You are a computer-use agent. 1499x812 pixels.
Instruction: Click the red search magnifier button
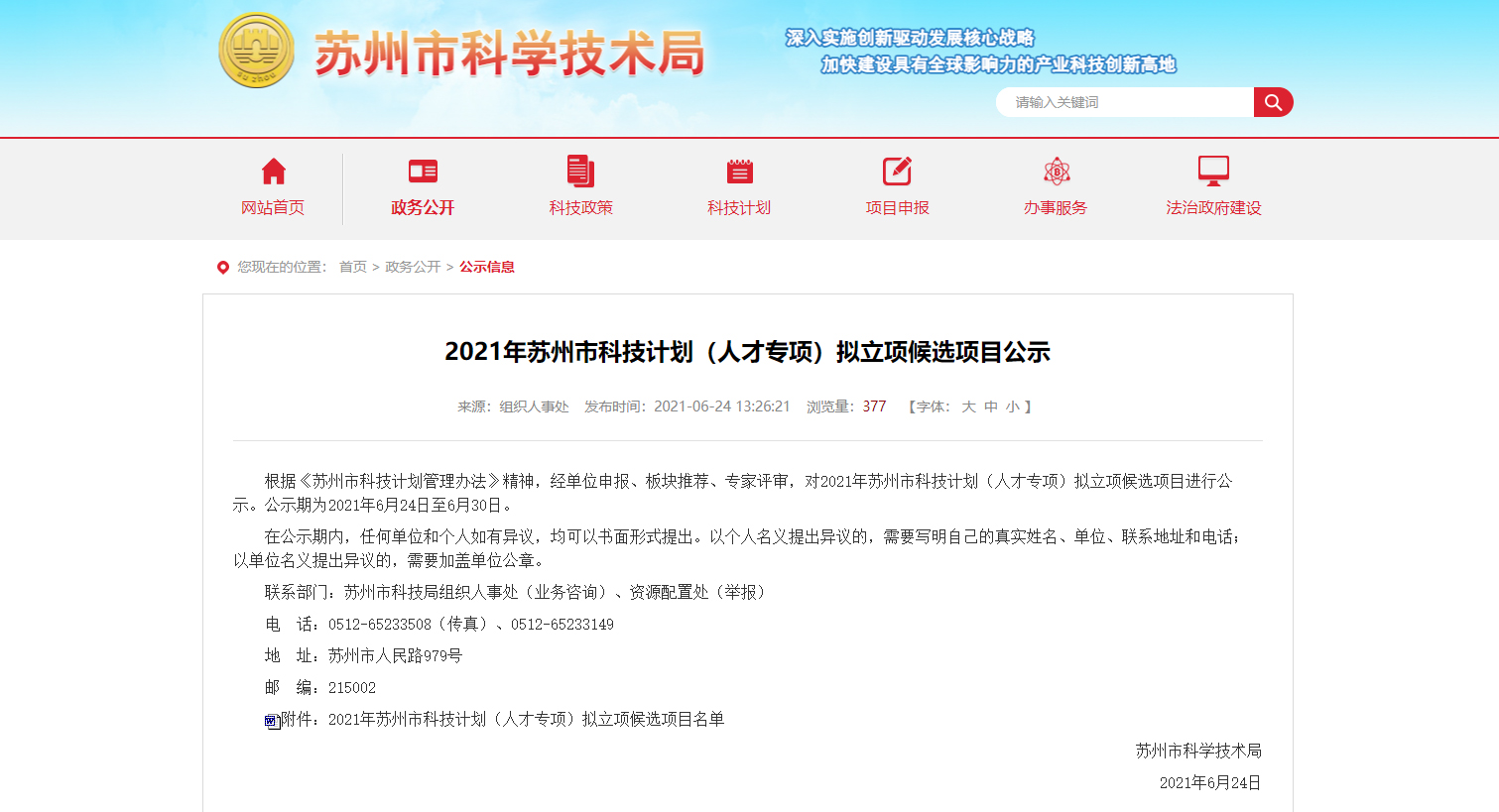tap(1274, 102)
